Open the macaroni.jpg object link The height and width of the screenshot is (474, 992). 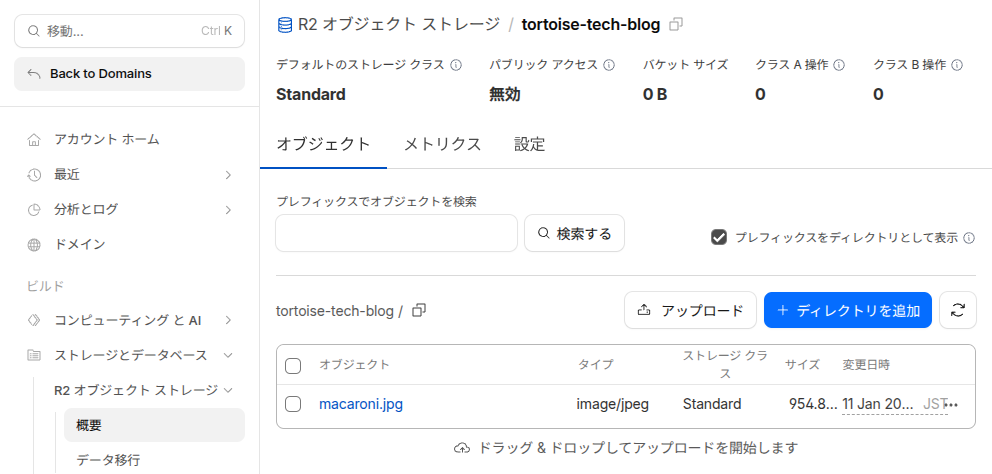(x=361, y=404)
